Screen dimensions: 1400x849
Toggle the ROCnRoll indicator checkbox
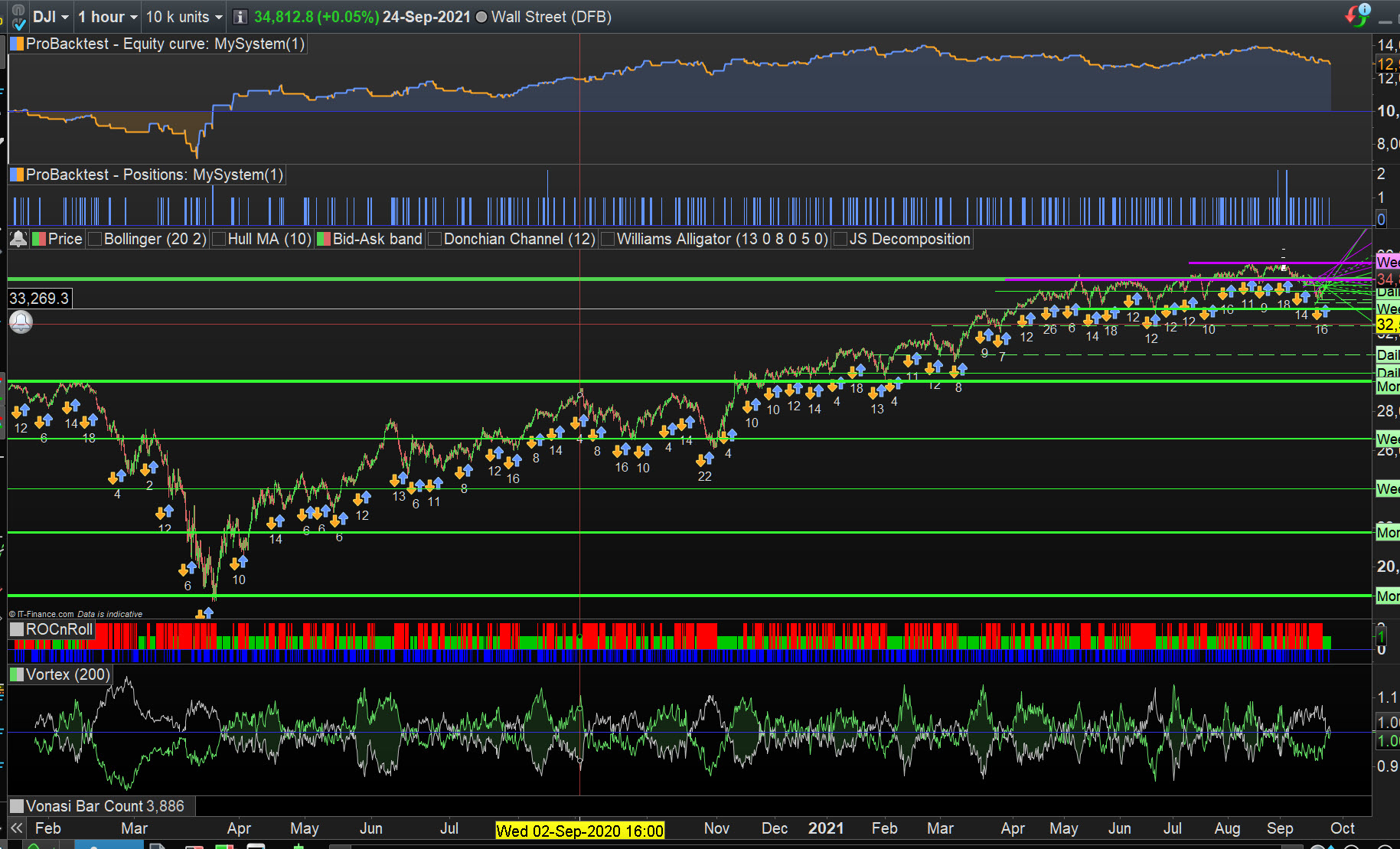pyautogui.click(x=17, y=629)
